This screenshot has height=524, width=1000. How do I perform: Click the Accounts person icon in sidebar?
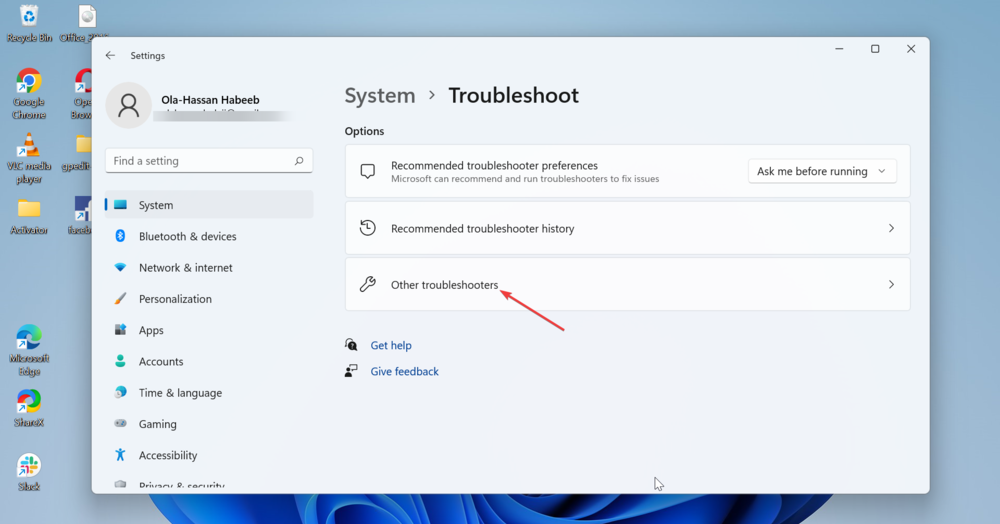point(120,361)
